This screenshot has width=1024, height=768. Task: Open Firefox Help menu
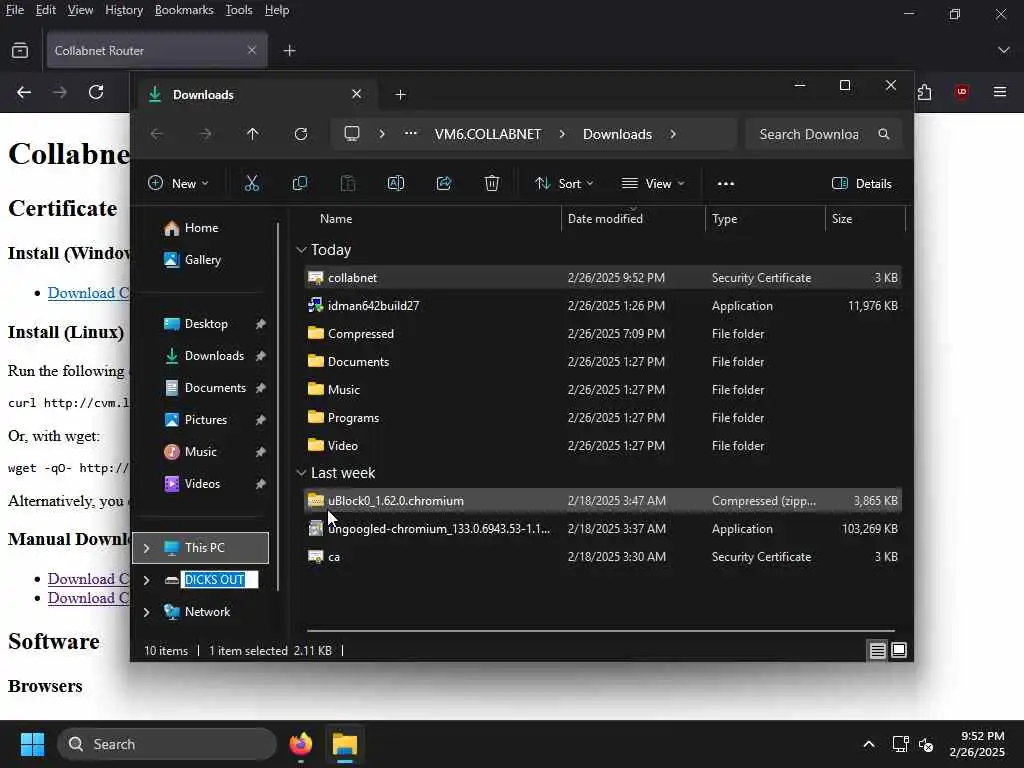click(x=277, y=10)
